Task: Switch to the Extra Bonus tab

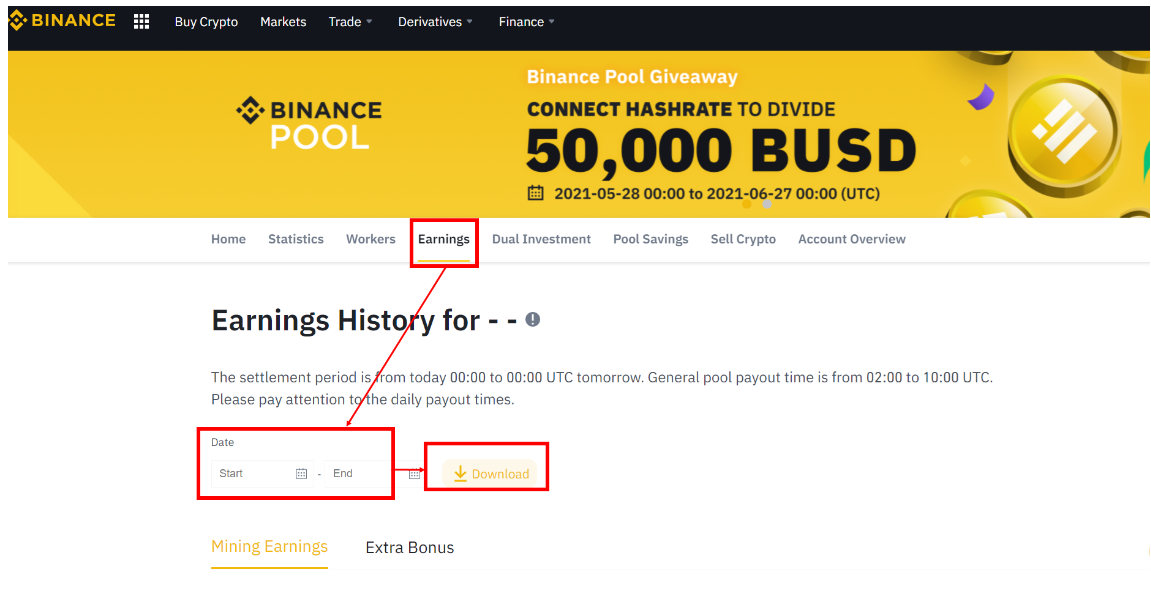Action: point(410,548)
